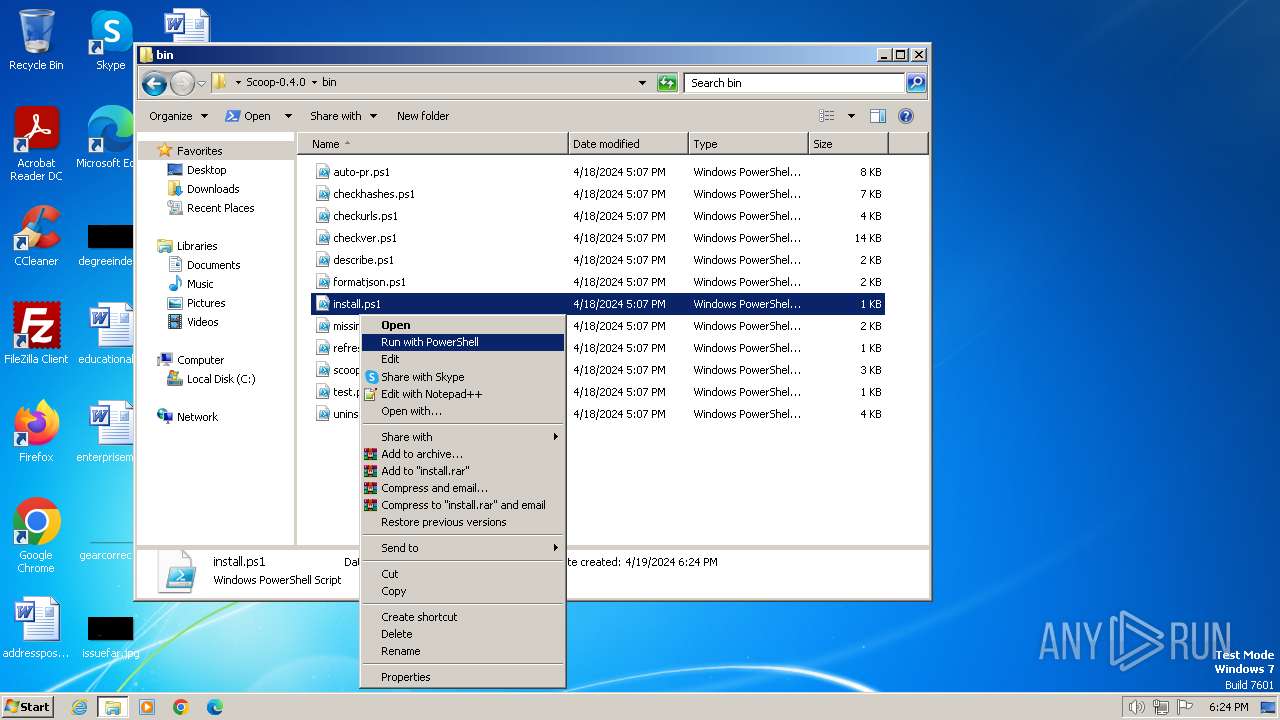Click the address bar refresh icon
Viewport: 1280px width, 720px height.
pyautogui.click(x=667, y=83)
